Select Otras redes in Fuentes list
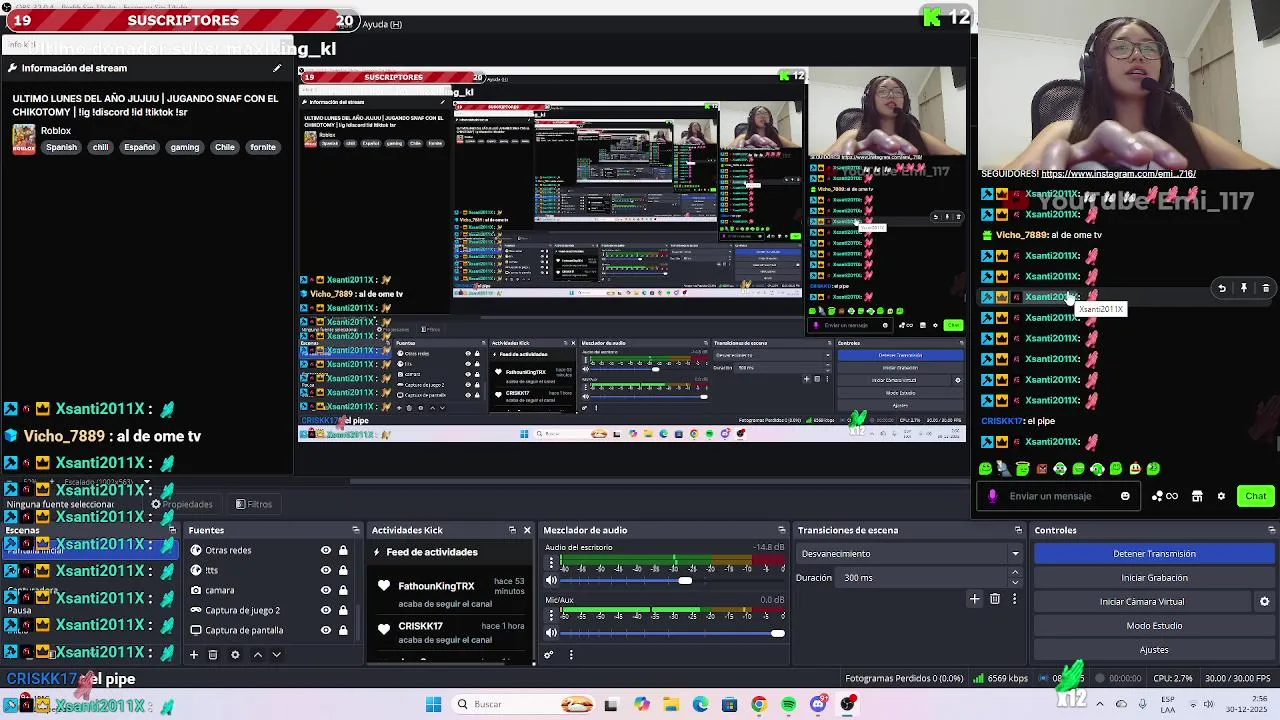Screen dimensions: 1280x720 pyautogui.click(x=228, y=550)
